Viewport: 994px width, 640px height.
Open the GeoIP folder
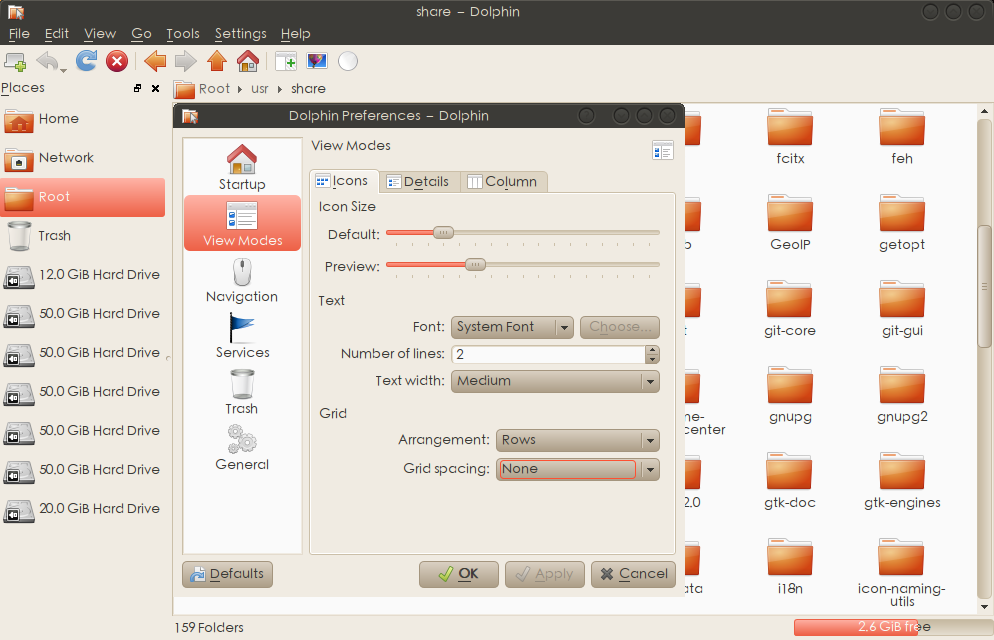click(790, 222)
